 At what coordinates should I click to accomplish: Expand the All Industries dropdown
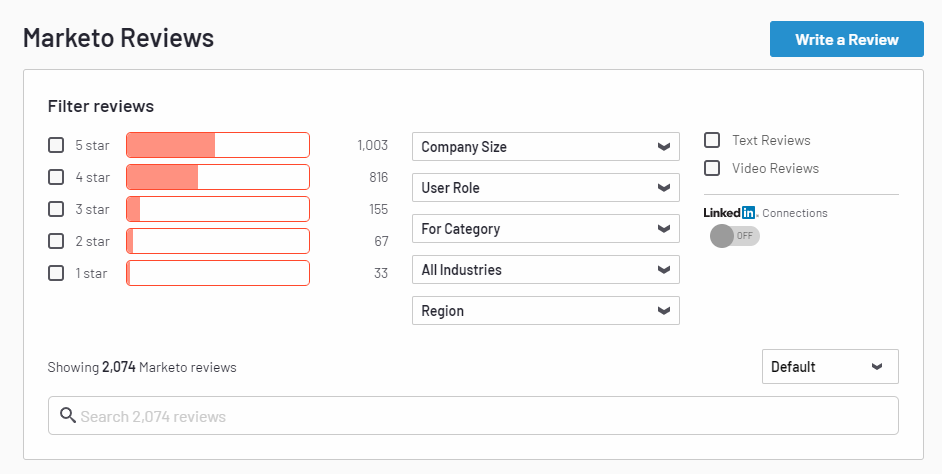tap(545, 270)
